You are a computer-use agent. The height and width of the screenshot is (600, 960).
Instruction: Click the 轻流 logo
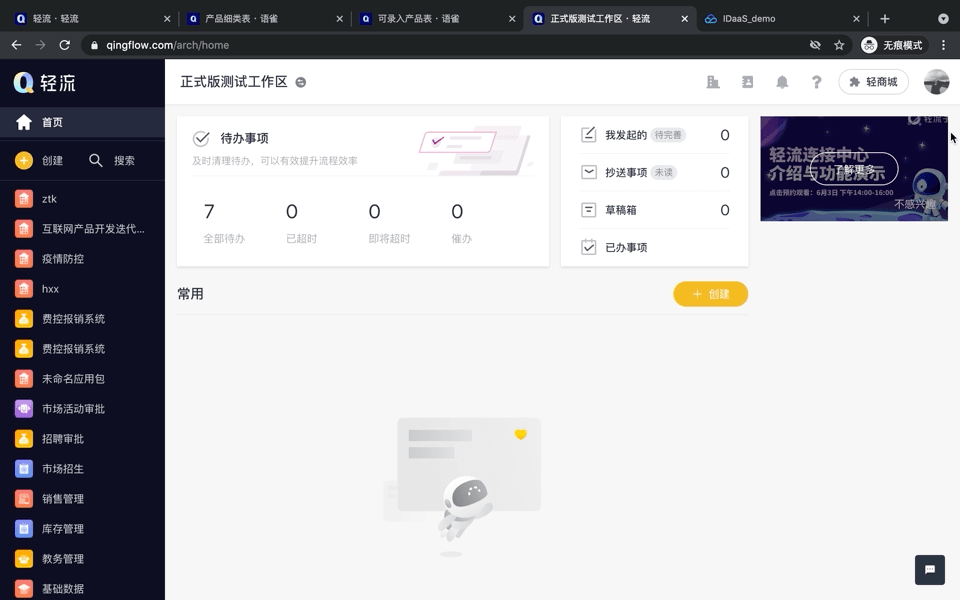(45, 82)
